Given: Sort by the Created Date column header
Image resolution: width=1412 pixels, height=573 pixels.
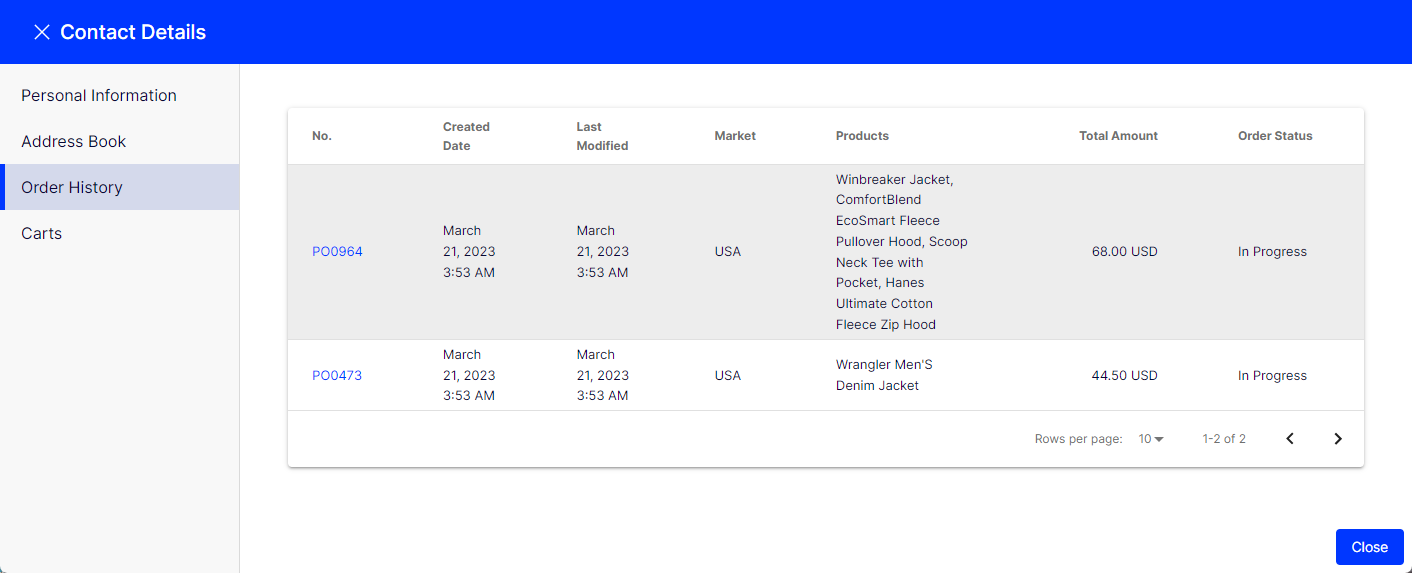Looking at the screenshot, I should click(466, 136).
